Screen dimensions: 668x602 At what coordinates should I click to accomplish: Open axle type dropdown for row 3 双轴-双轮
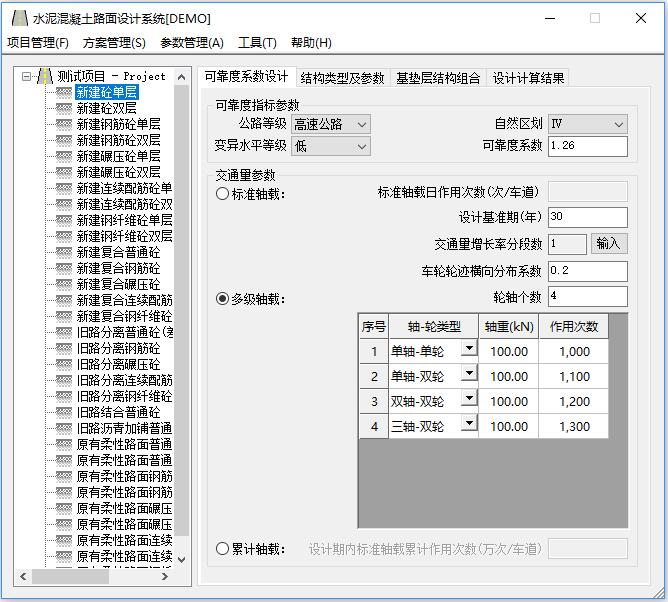469,399
